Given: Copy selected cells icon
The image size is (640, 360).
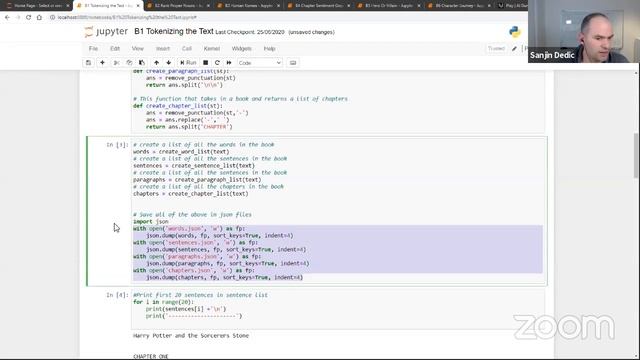Looking at the screenshot, I should point(129,63).
